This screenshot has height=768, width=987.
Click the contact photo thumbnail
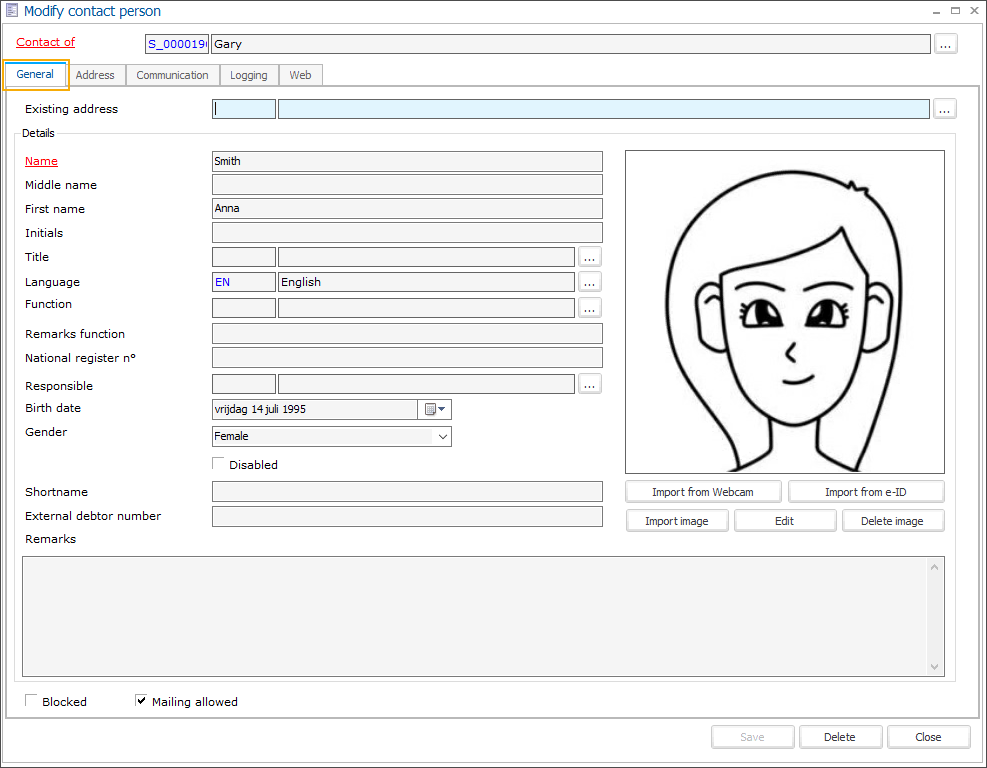(784, 312)
